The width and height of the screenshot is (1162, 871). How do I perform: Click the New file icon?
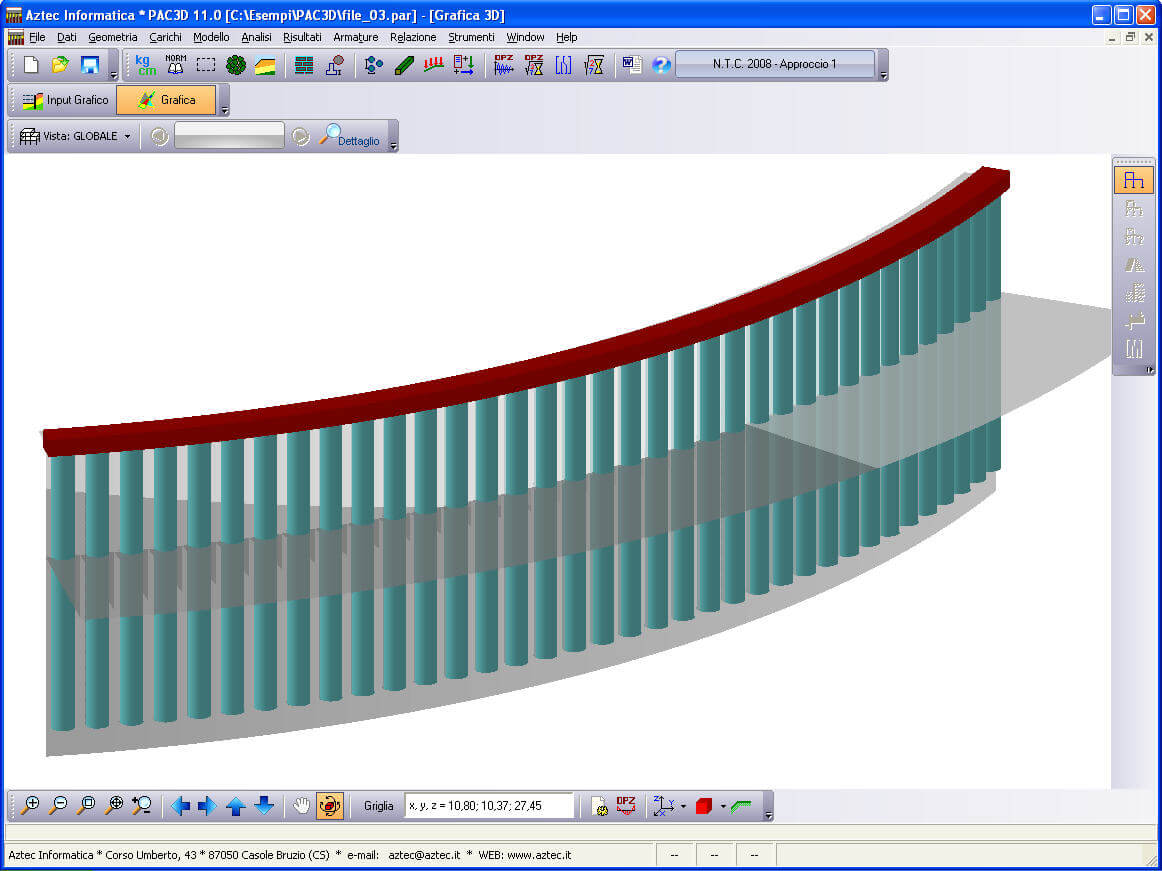click(x=31, y=65)
